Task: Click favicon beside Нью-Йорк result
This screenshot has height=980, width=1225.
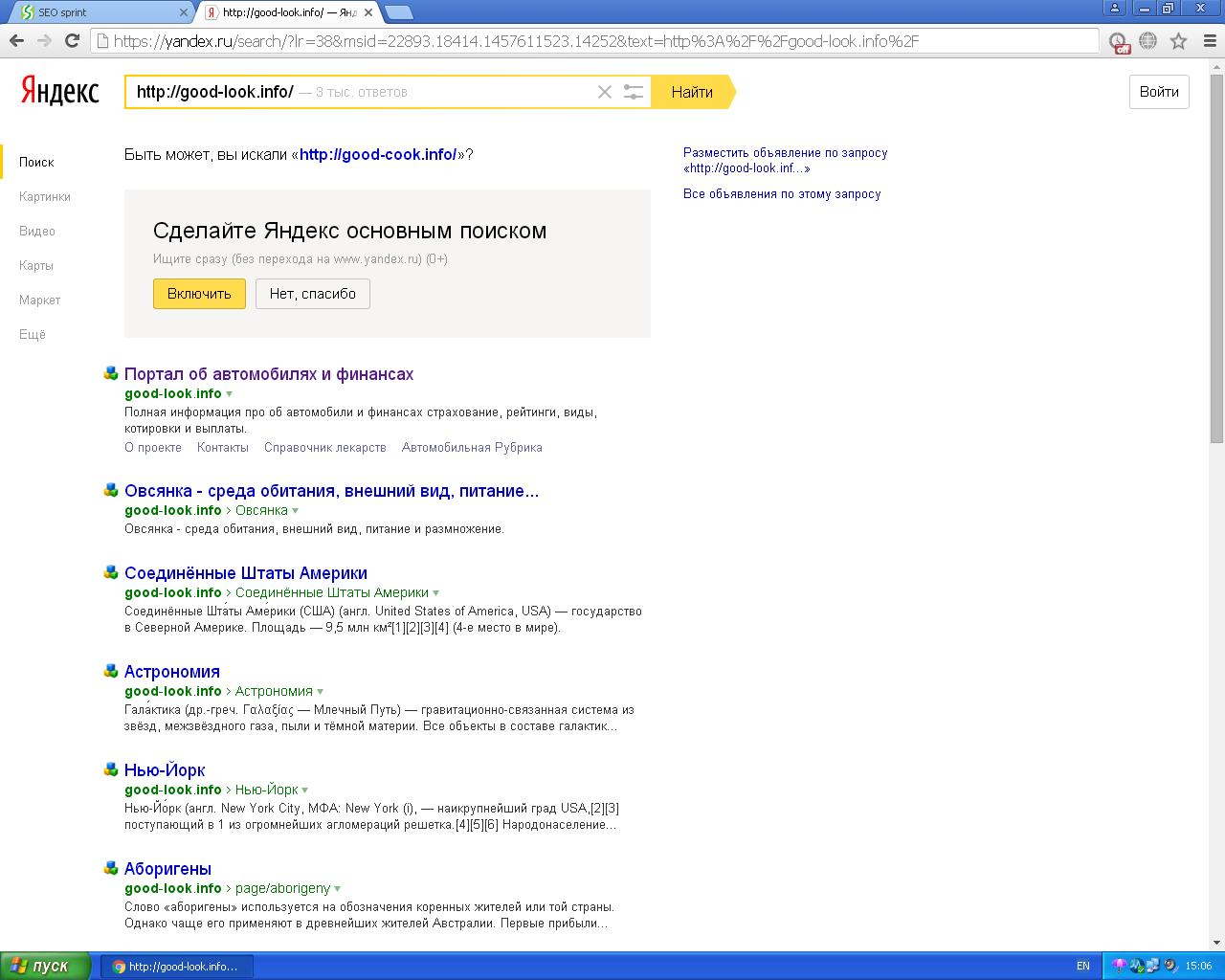Action: tap(111, 769)
